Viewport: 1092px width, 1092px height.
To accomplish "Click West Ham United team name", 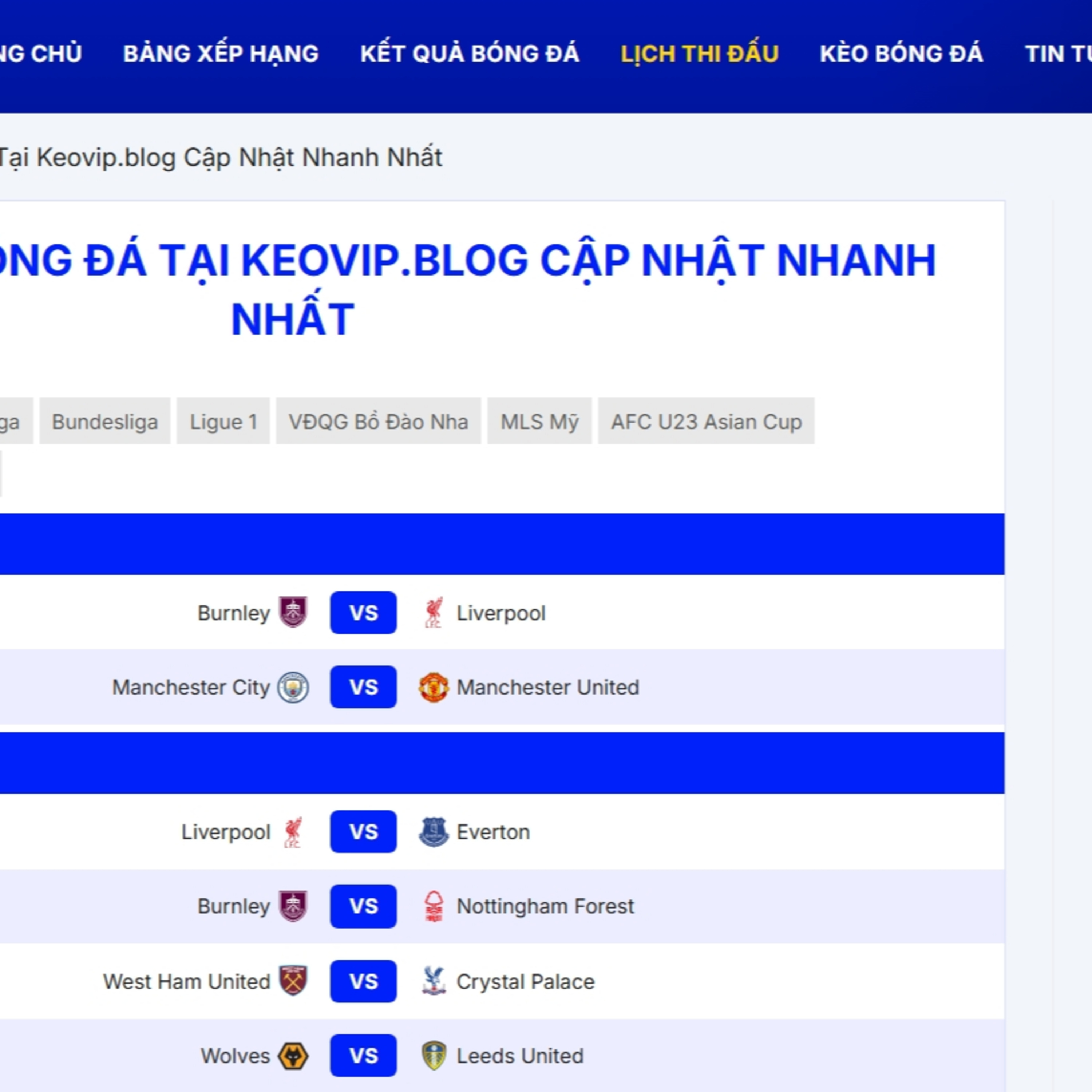I will tap(186, 981).
